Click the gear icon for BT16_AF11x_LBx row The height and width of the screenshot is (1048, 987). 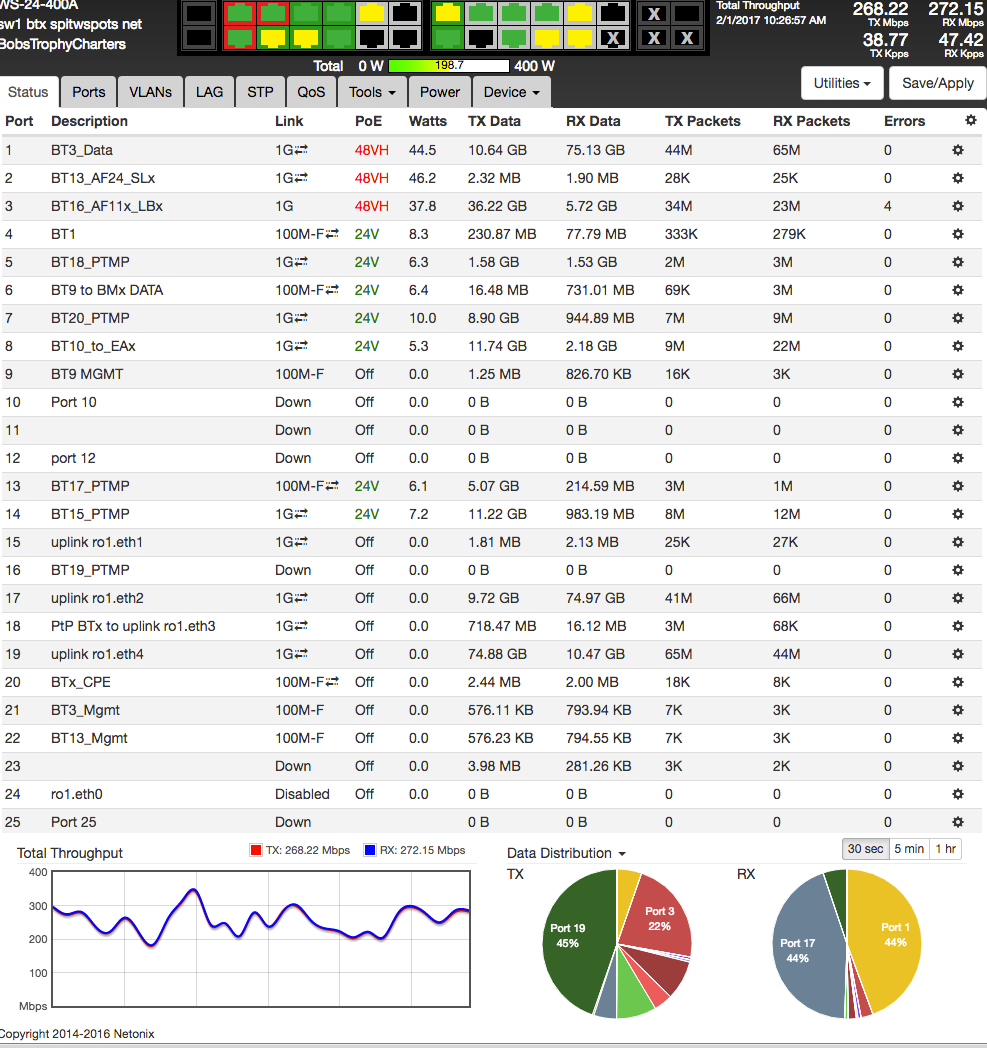[x=957, y=206]
